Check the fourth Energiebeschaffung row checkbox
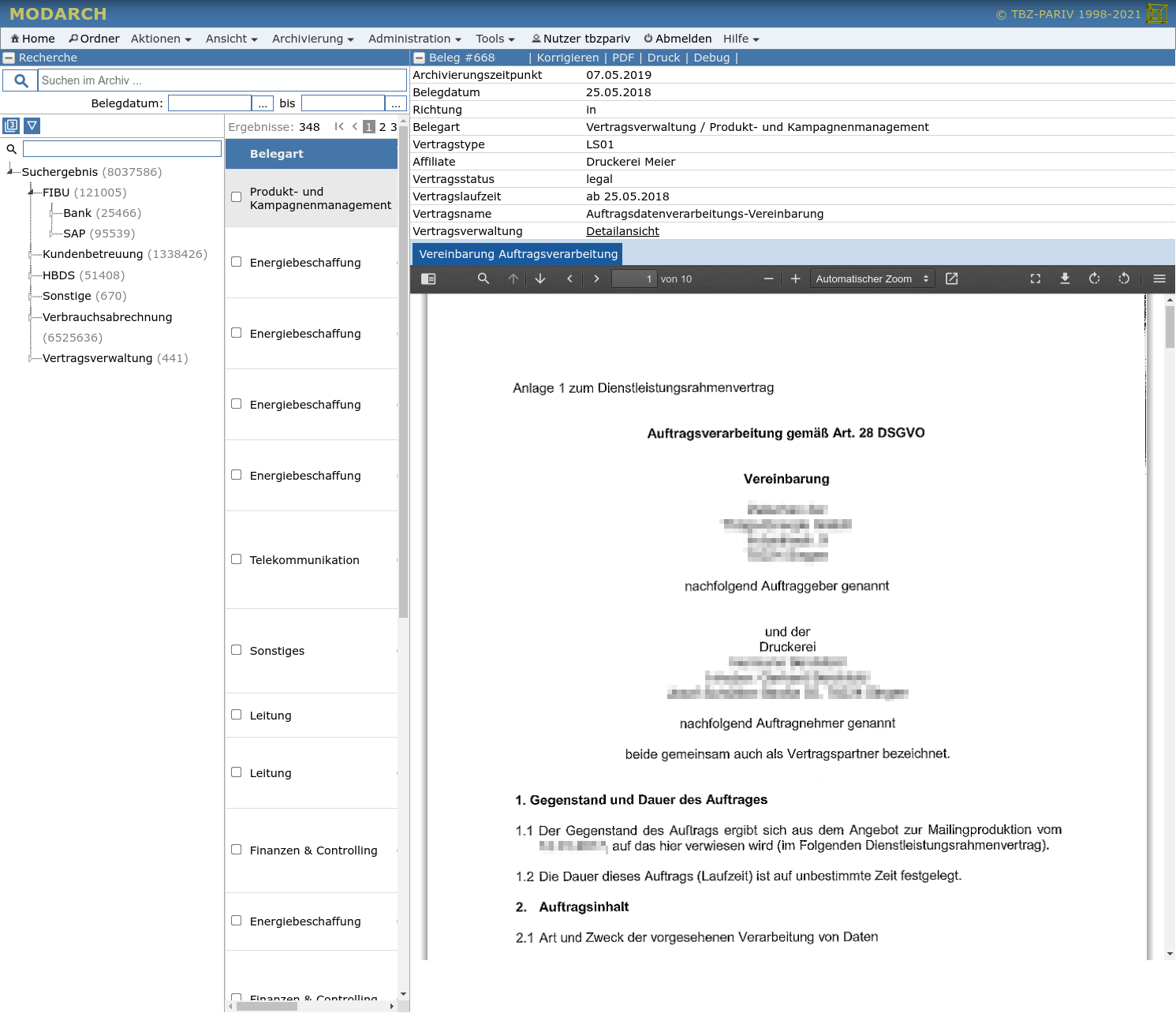 pos(236,475)
